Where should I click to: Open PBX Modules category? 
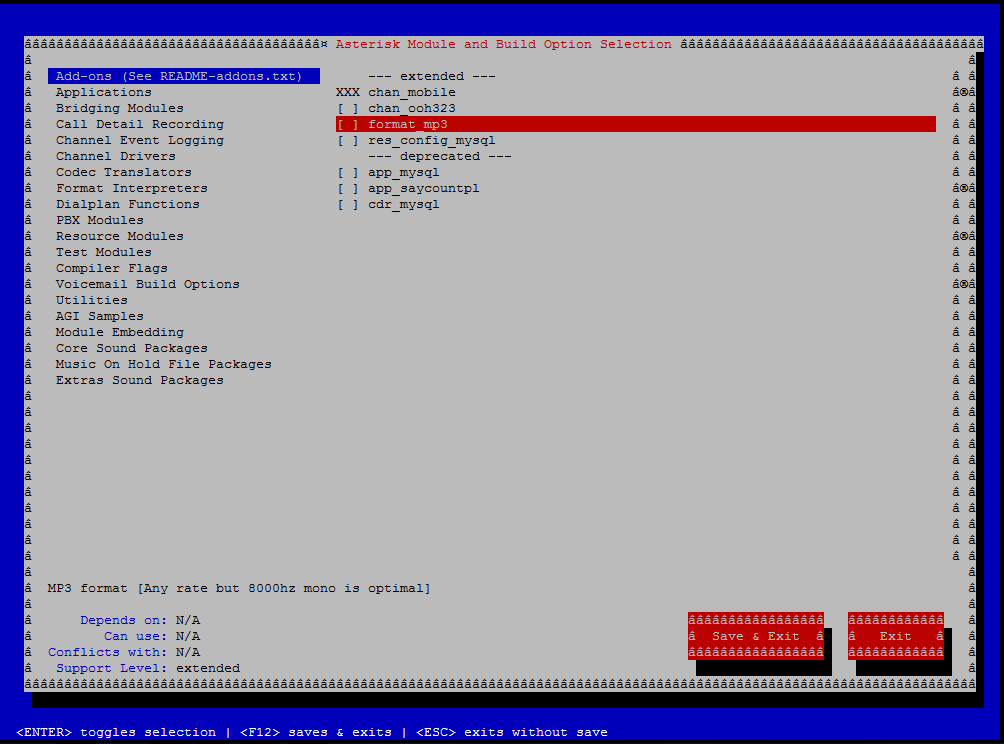click(x=100, y=220)
